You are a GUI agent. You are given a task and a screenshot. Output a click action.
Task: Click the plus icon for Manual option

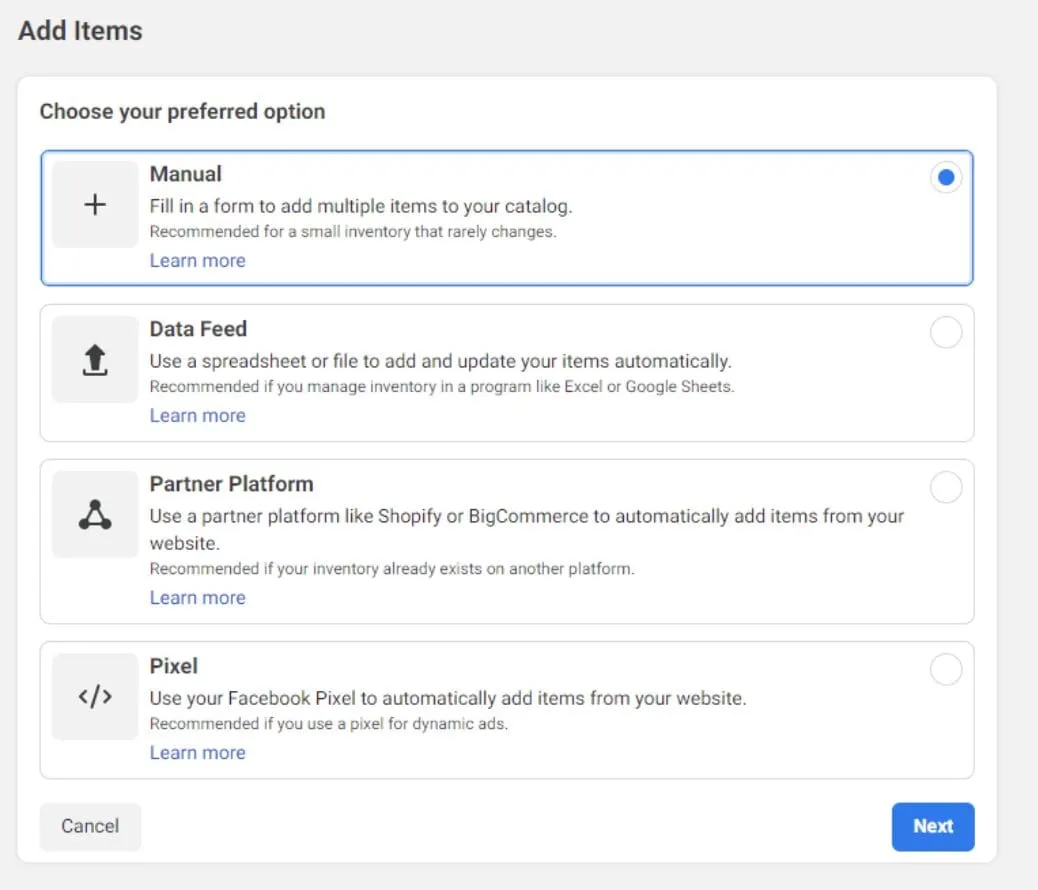(x=95, y=205)
